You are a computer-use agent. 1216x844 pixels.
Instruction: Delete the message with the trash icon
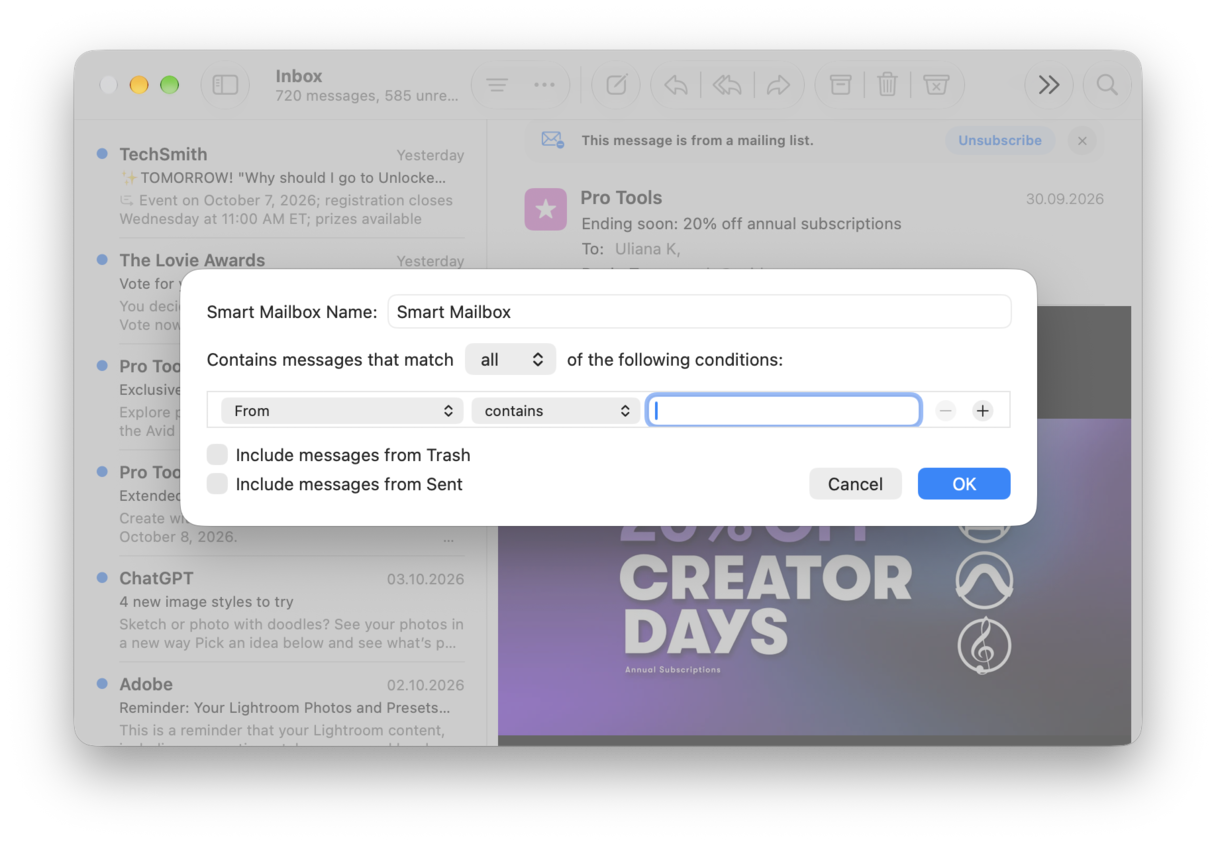pos(887,85)
